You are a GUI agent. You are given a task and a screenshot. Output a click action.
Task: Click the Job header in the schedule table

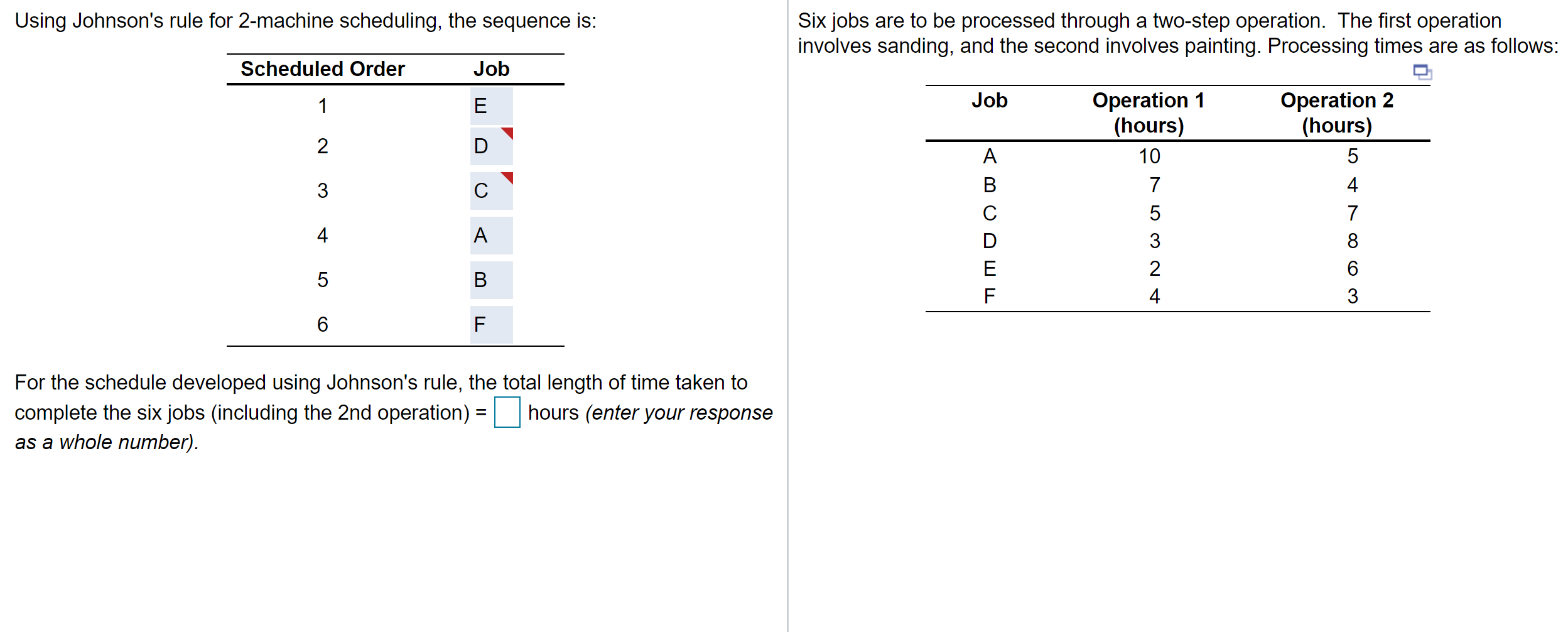pos(491,69)
